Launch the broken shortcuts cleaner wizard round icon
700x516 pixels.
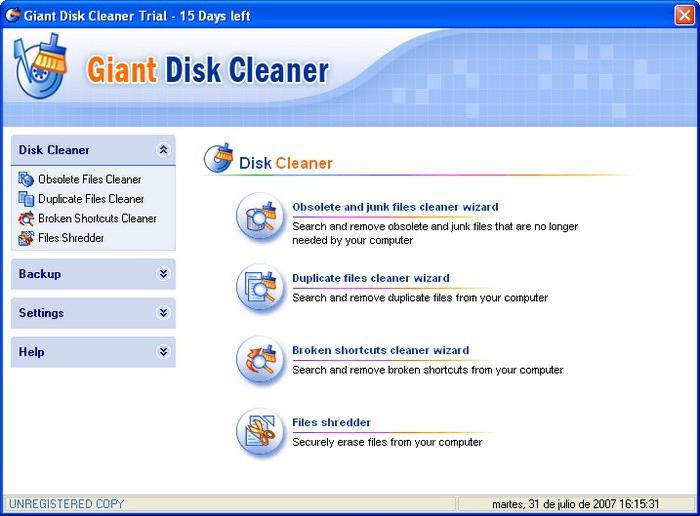260,360
